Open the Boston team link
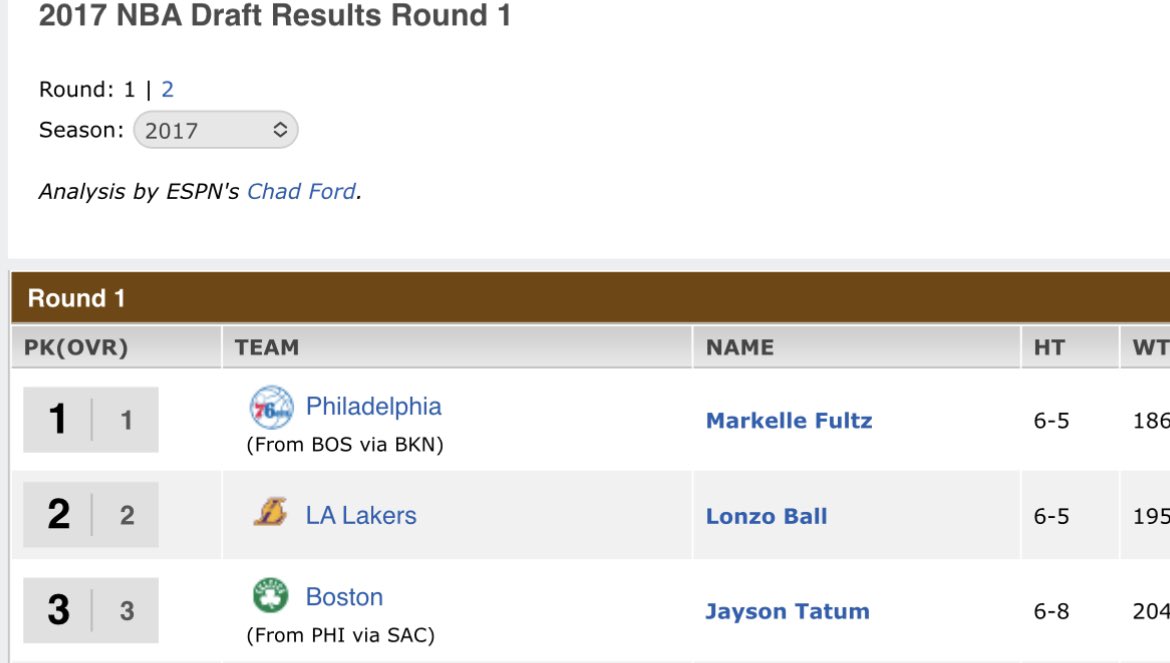 (x=344, y=597)
